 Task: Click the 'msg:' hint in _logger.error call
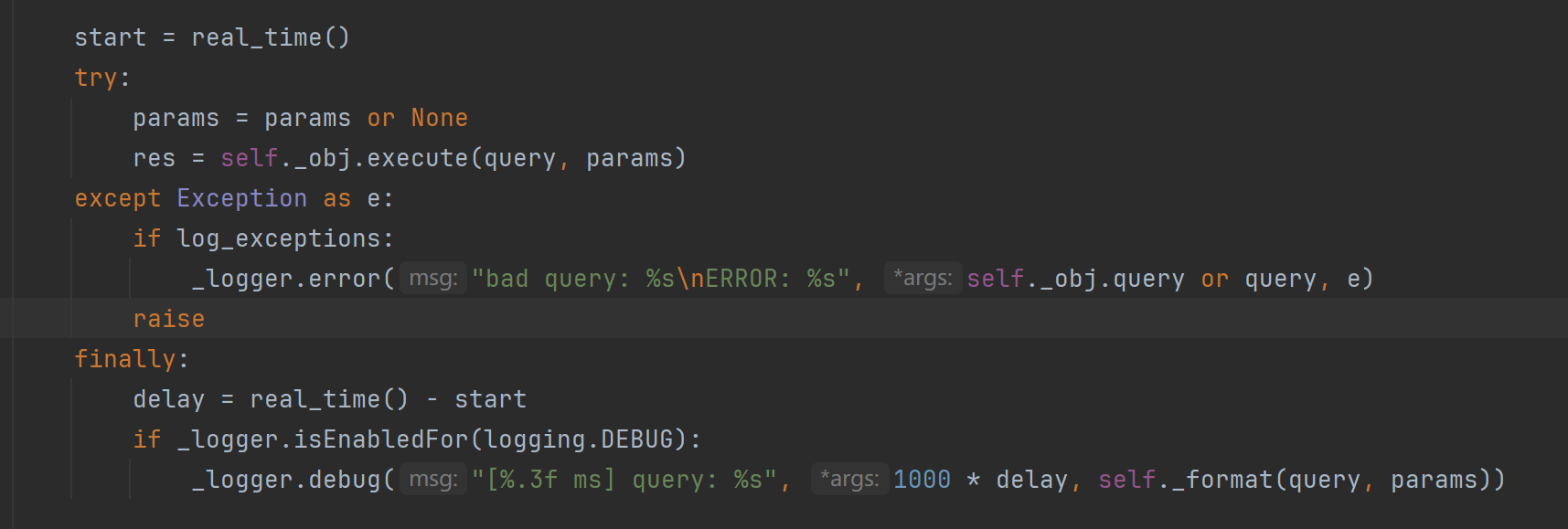tap(433, 279)
